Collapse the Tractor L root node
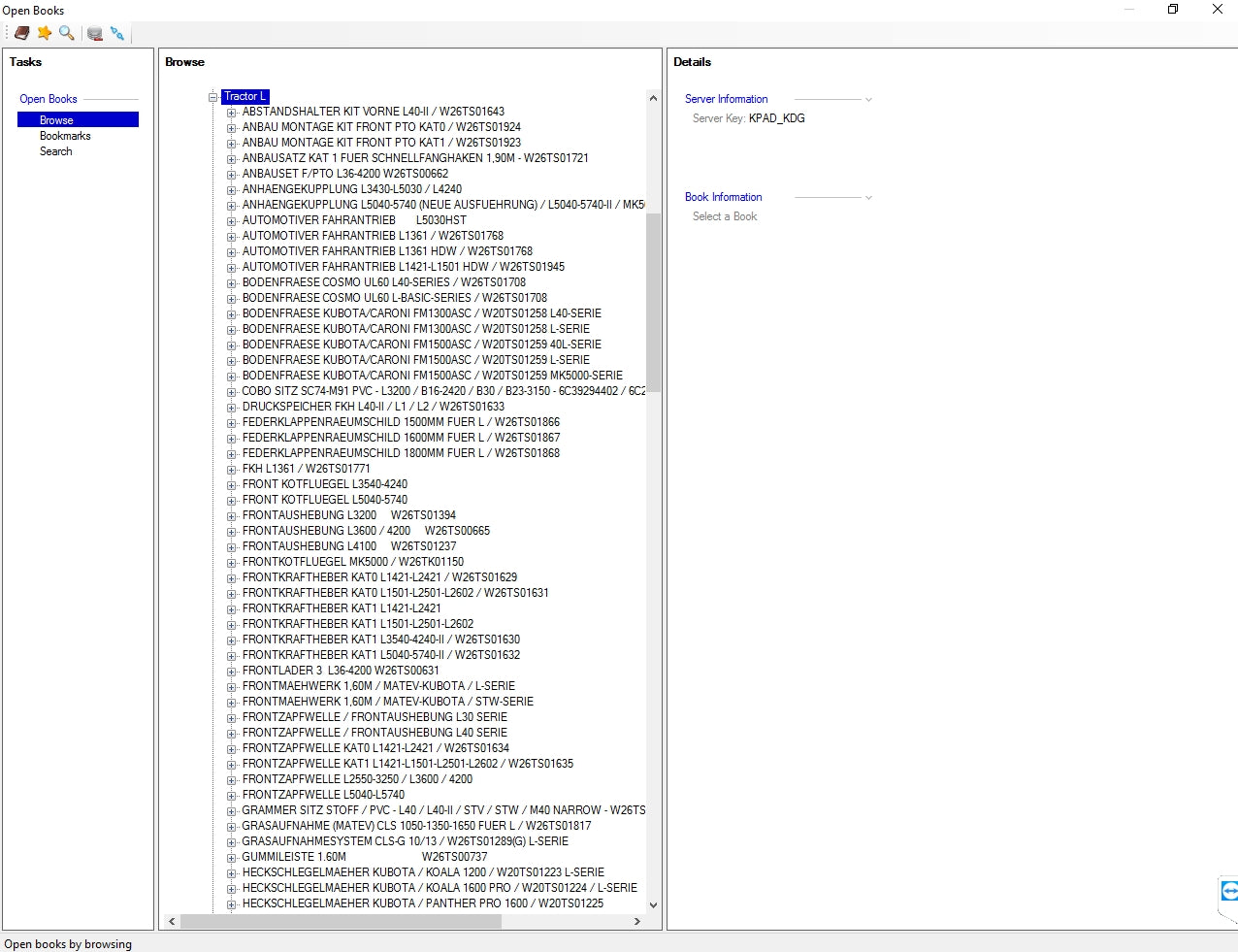This screenshot has height=952, width=1238. point(212,97)
